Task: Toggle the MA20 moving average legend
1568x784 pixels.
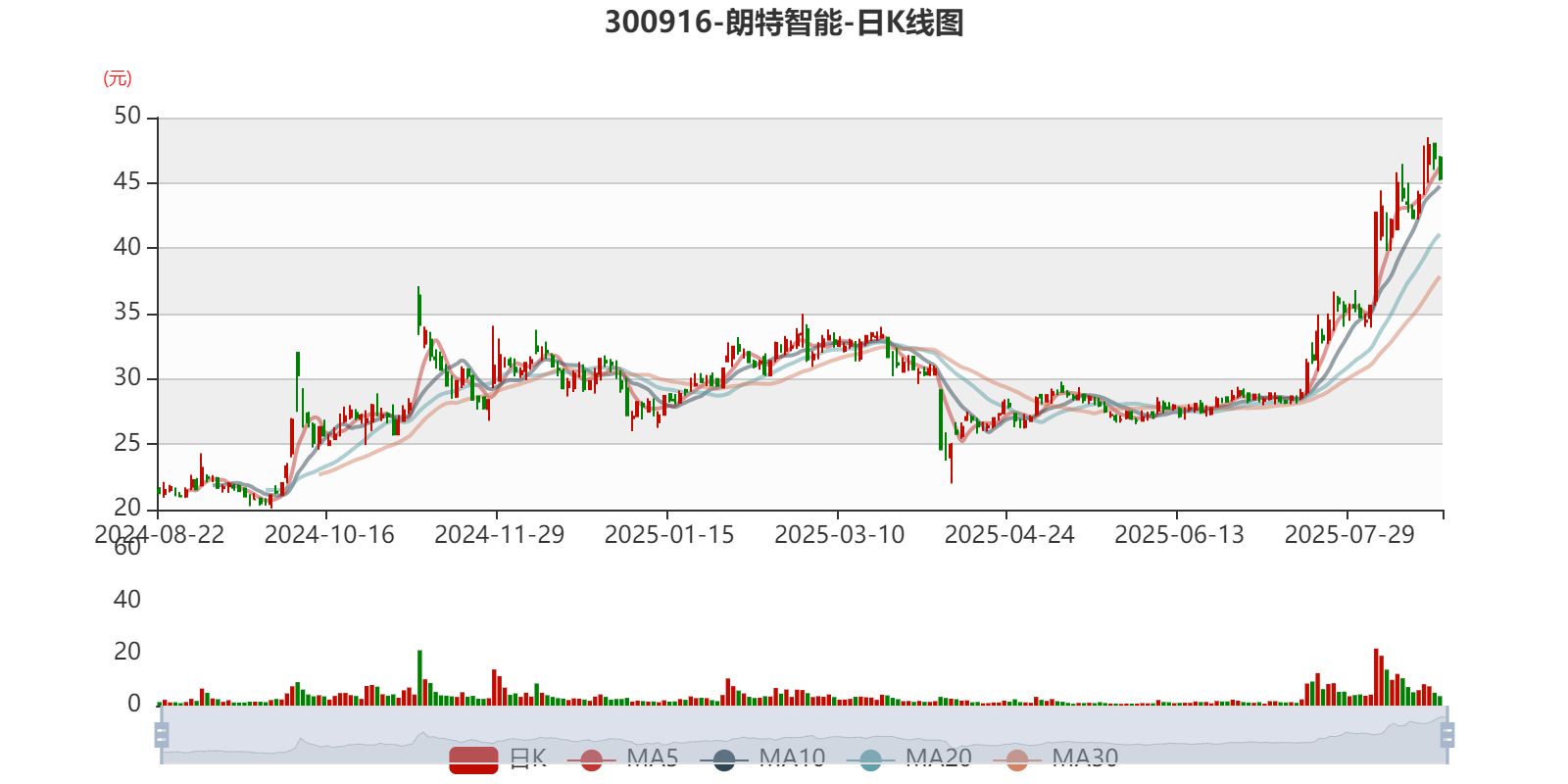Action: 909,759
